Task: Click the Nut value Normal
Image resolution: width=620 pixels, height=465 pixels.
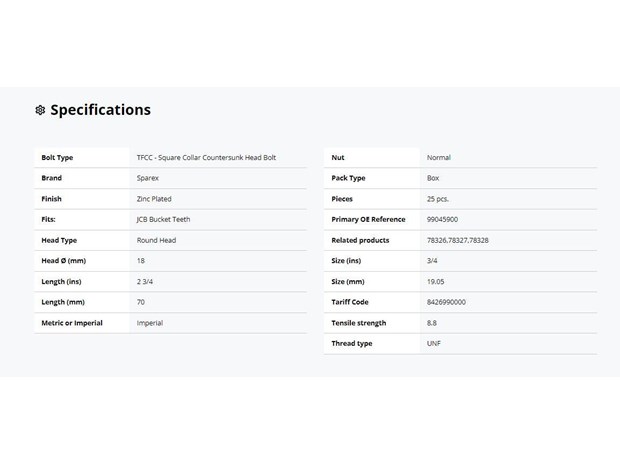Action: [439, 157]
